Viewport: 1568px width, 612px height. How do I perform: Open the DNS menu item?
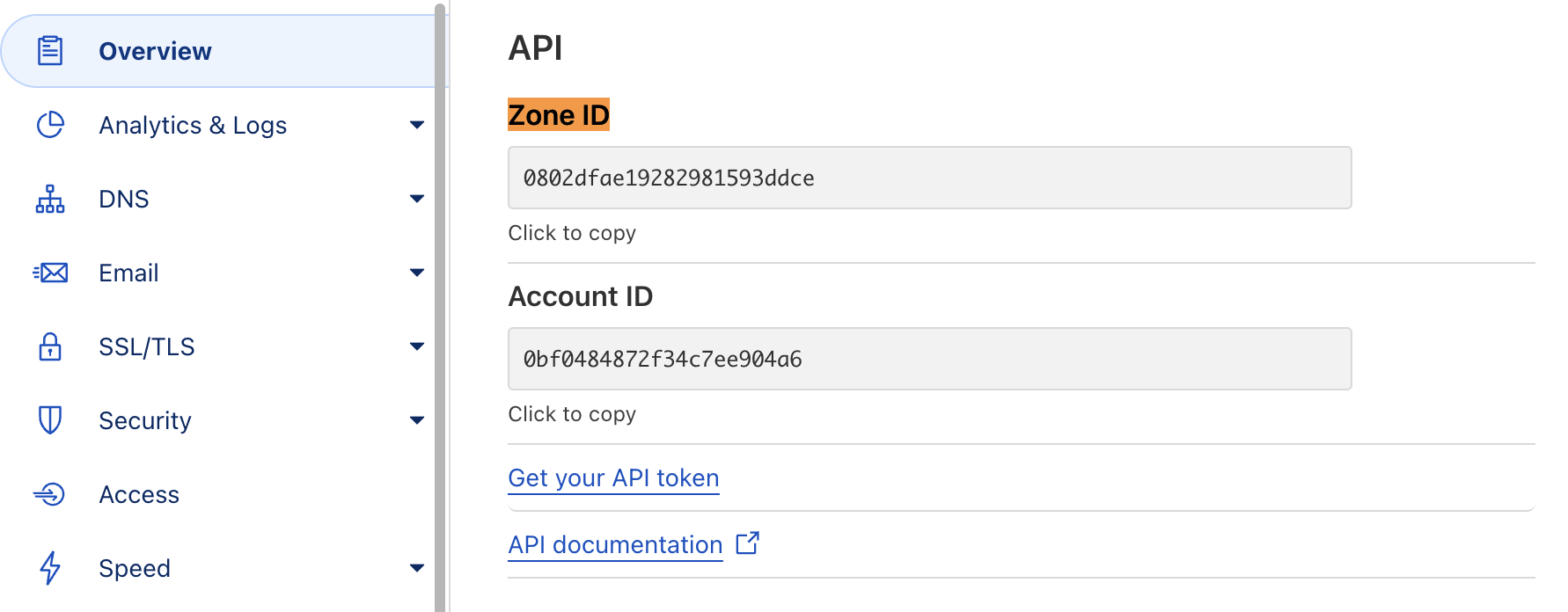220,199
